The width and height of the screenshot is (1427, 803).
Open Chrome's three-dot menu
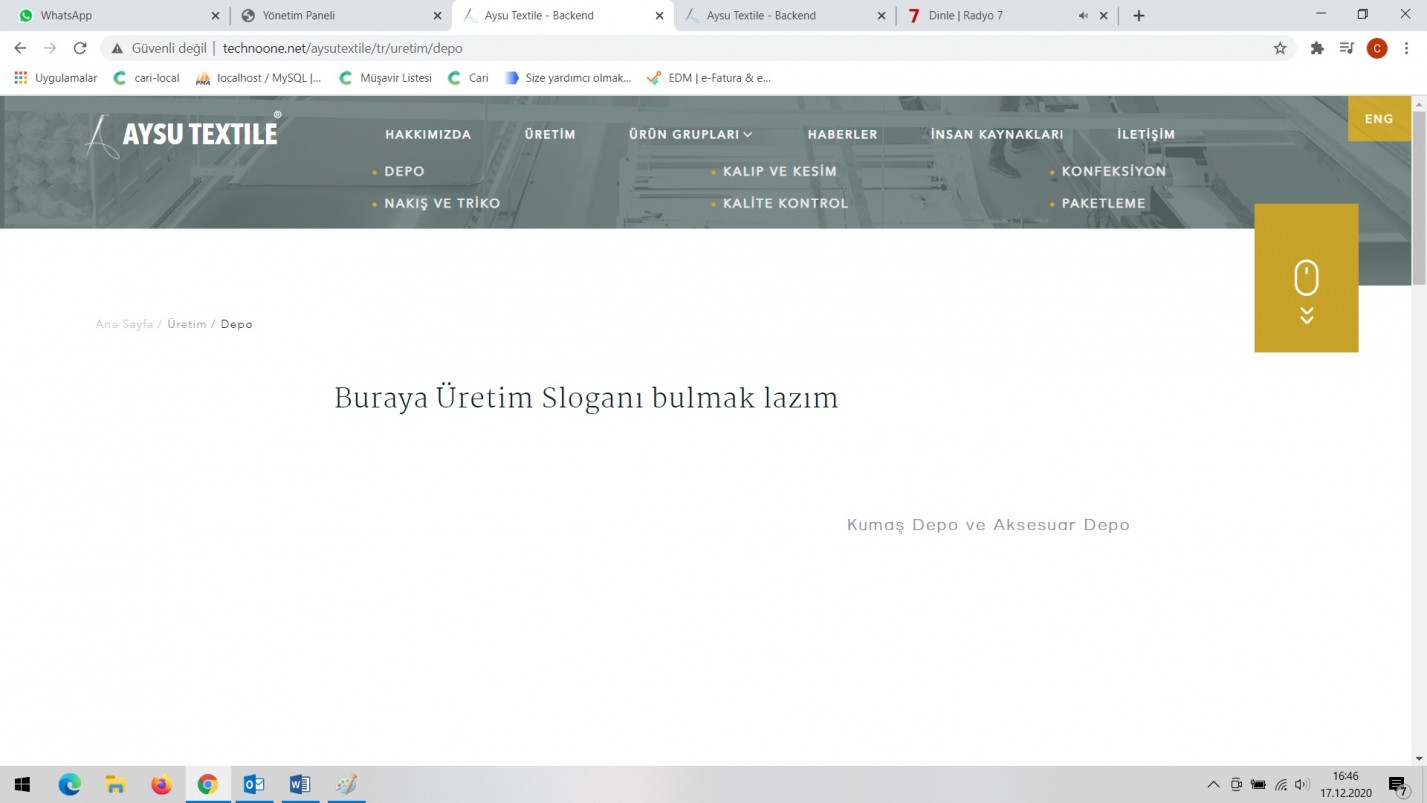[1406, 48]
